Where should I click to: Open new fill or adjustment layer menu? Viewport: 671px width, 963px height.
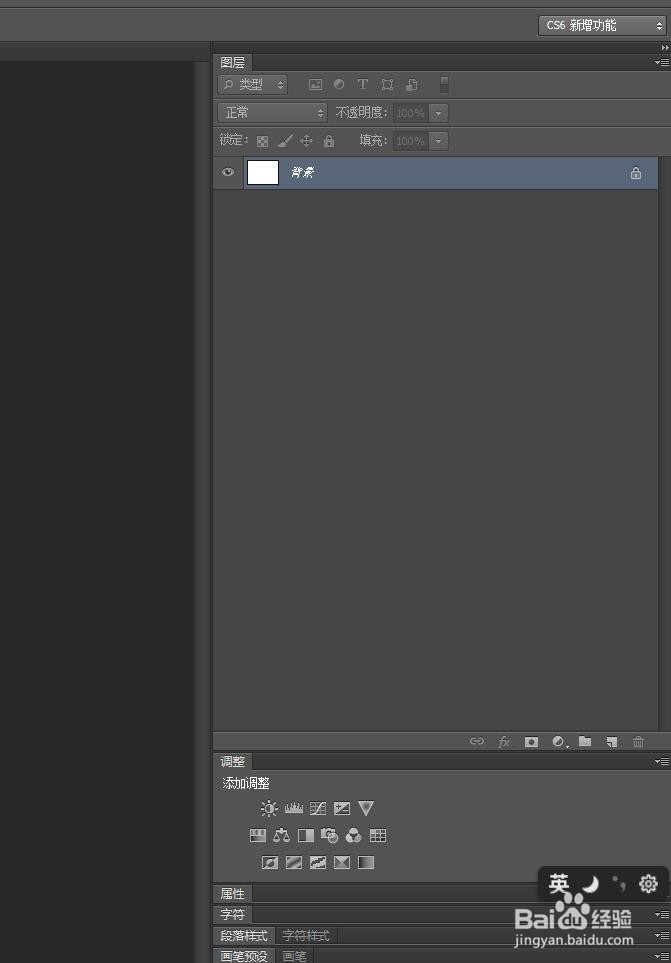(x=560, y=742)
